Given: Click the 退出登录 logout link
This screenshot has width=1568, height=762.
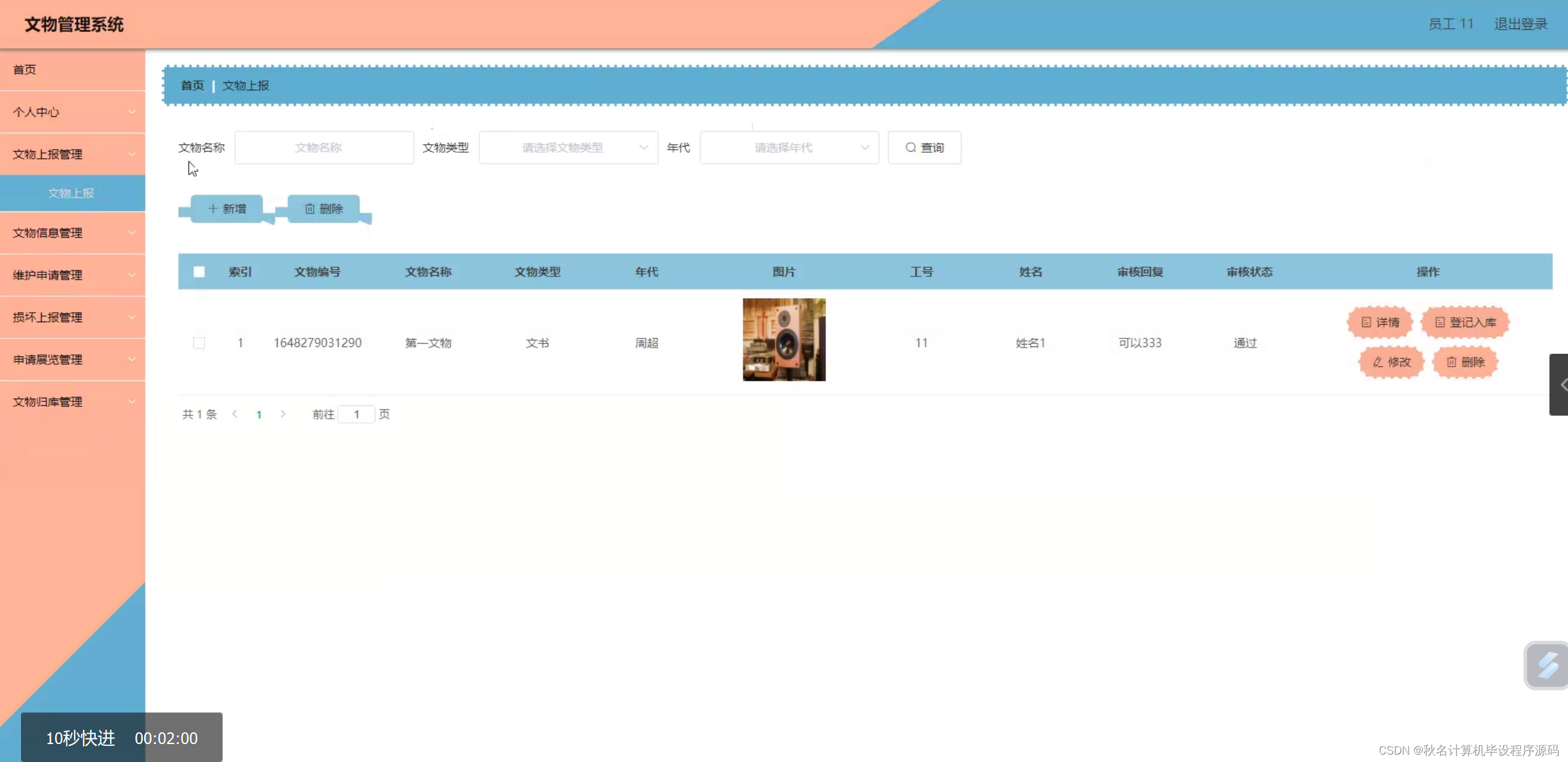Looking at the screenshot, I should click(x=1520, y=24).
